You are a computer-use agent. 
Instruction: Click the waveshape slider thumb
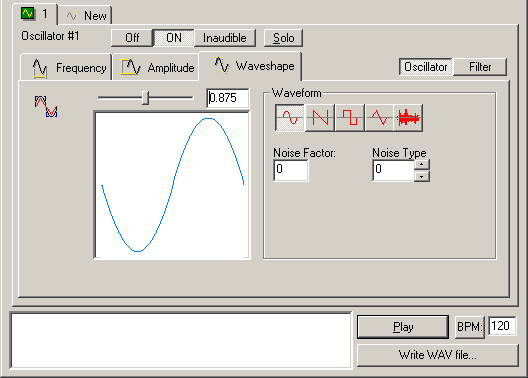coord(145,98)
